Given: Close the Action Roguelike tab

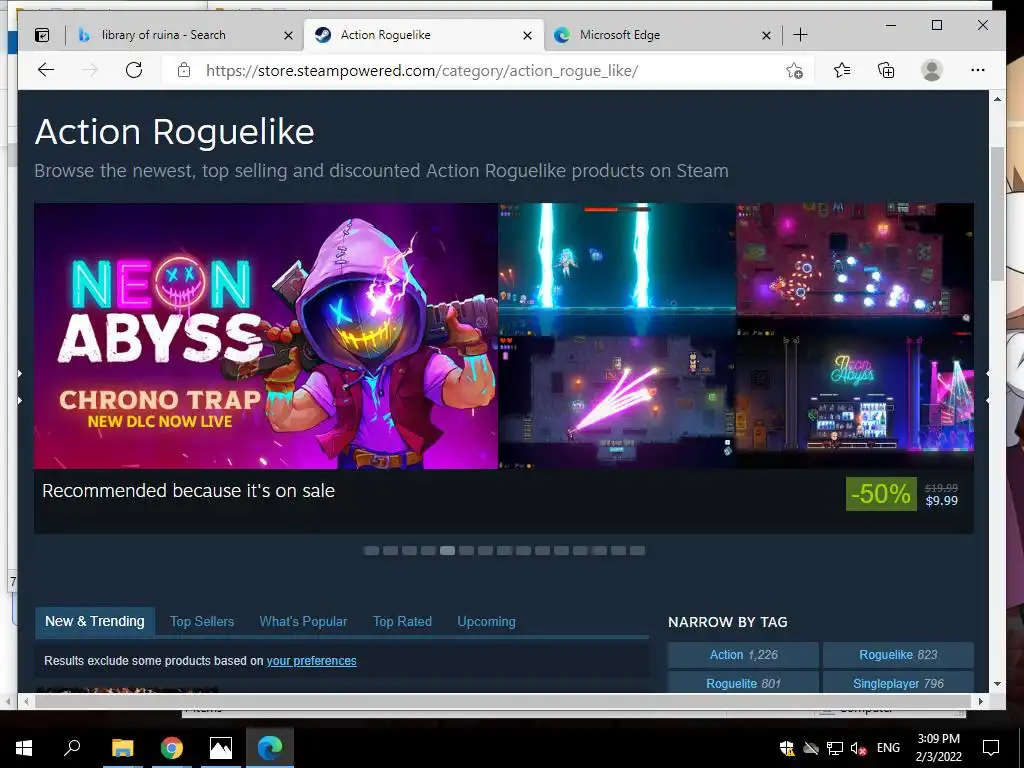Looking at the screenshot, I should (x=528, y=35).
